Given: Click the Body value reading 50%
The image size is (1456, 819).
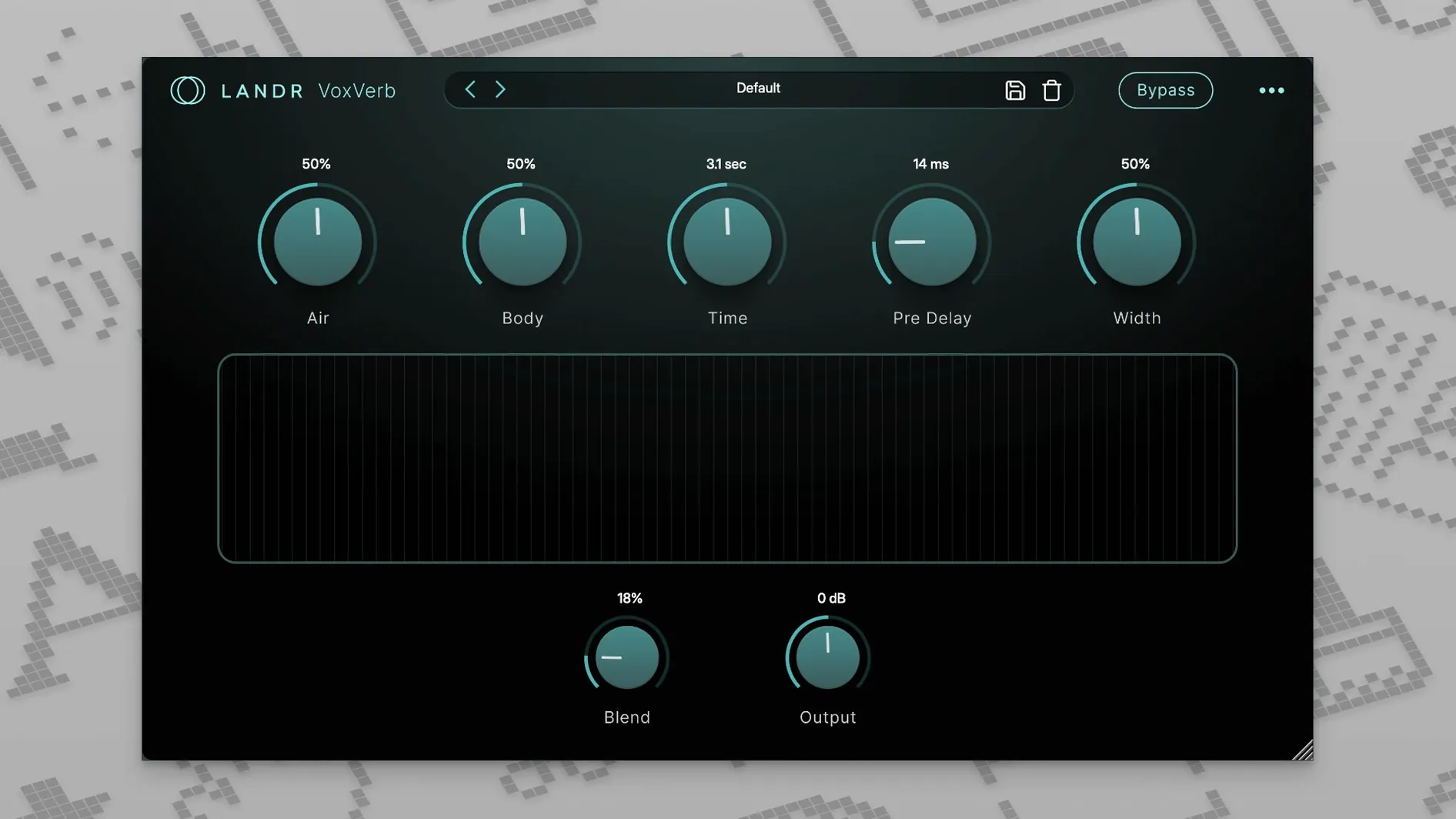Looking at the screenshot, I should point(521,164).
